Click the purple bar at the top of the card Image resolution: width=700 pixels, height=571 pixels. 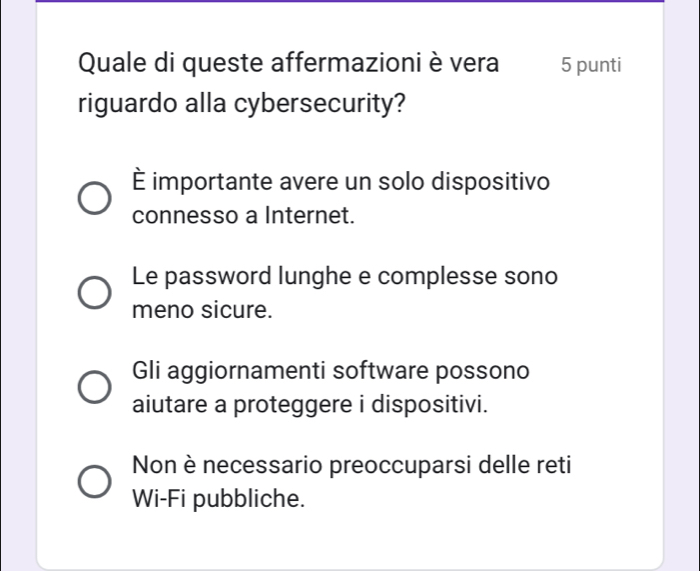point(350,2)
